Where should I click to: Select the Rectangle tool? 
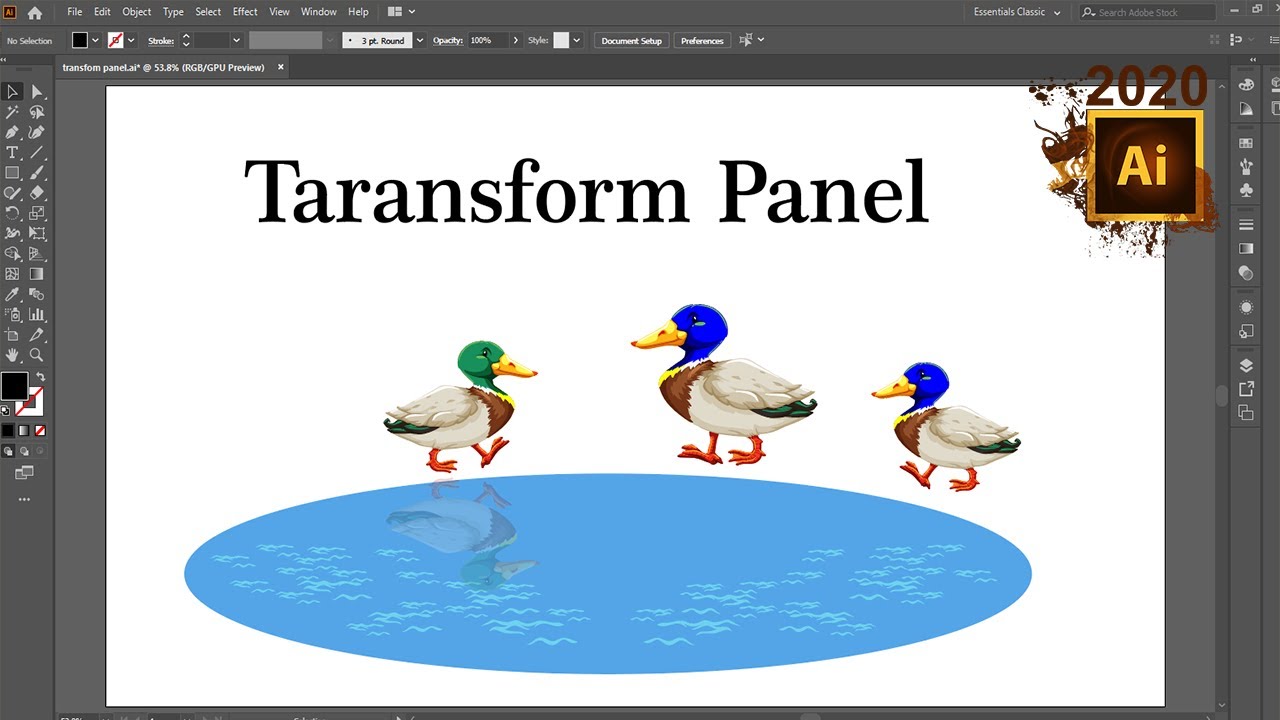[13, 173]
